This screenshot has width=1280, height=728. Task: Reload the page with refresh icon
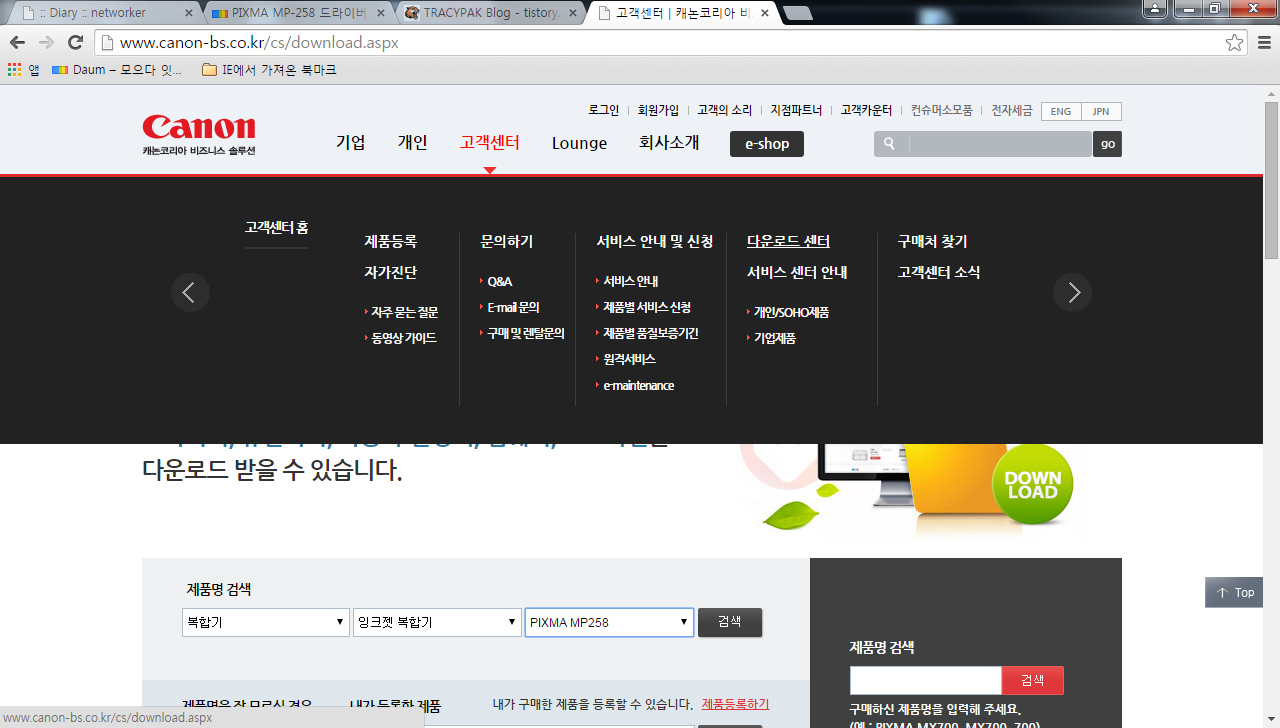(75, 42)
